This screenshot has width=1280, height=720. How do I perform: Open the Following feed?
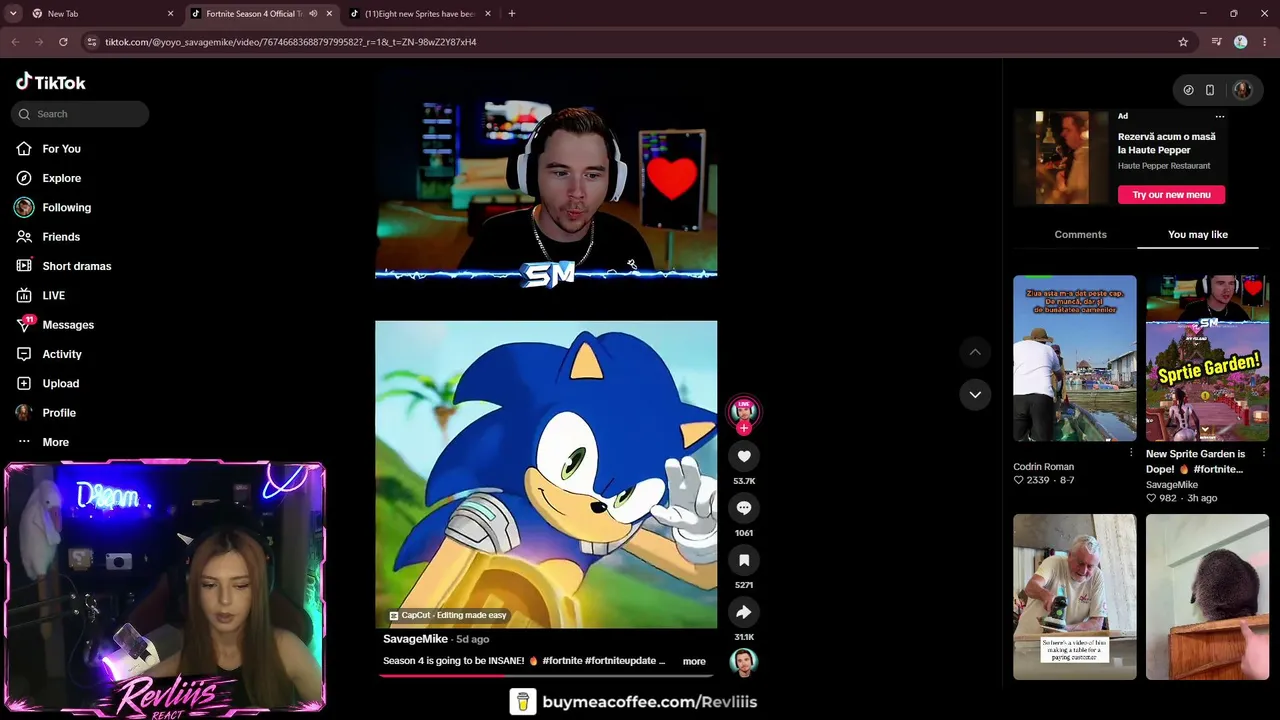(53, 208)
